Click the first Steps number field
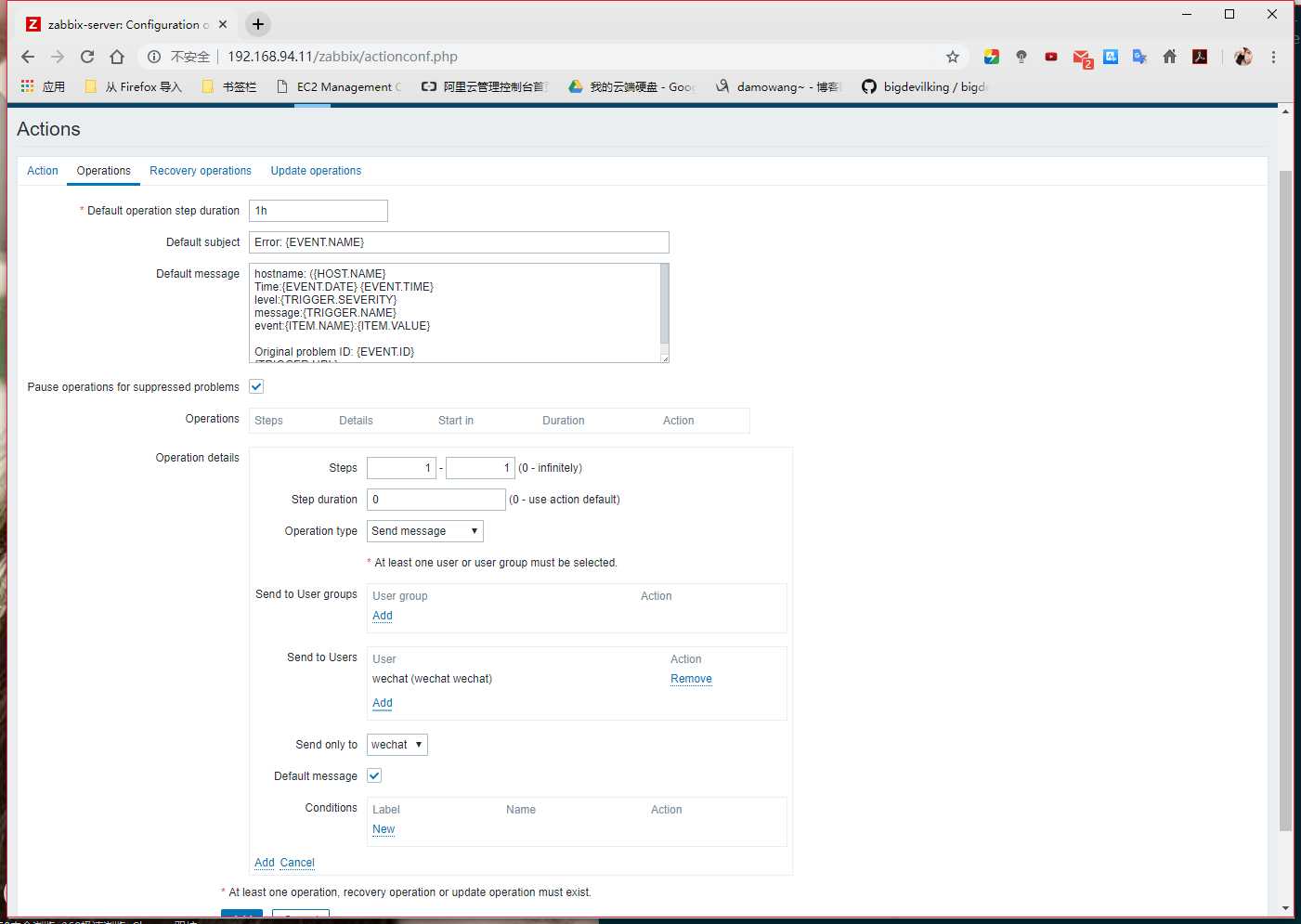Image resolution: width=1301 pixels, height=924 pixels. click(x=401, y=468)
